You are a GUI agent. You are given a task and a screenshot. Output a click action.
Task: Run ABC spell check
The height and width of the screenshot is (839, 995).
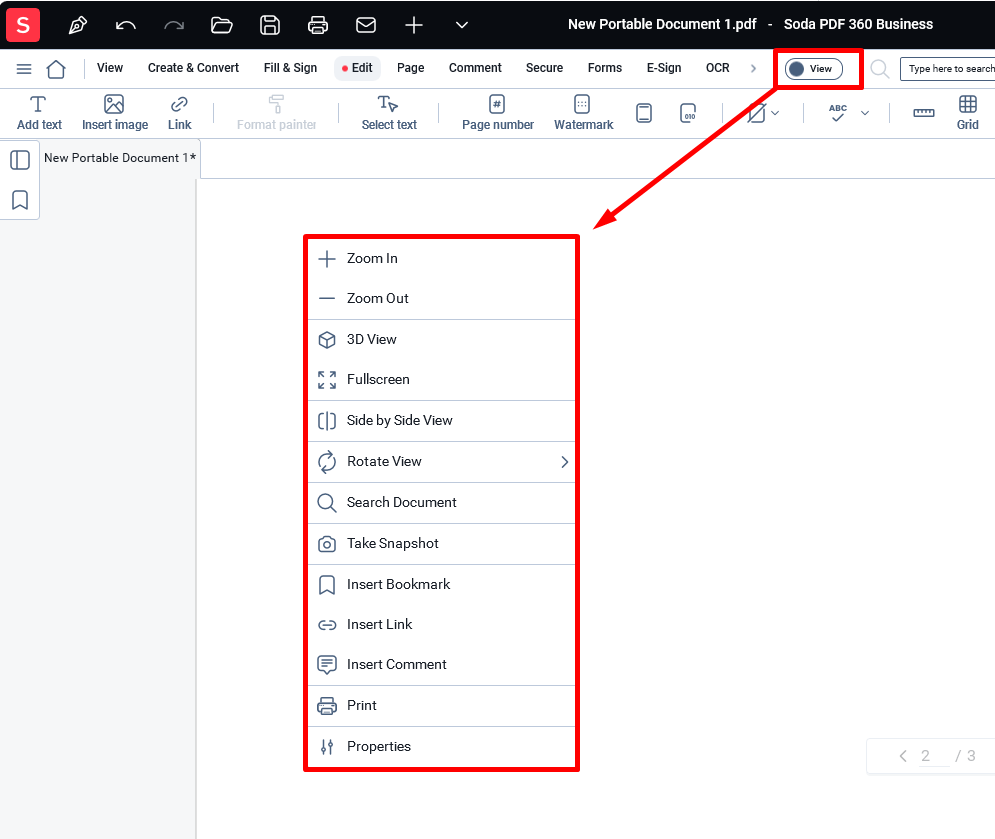(838, 113)
